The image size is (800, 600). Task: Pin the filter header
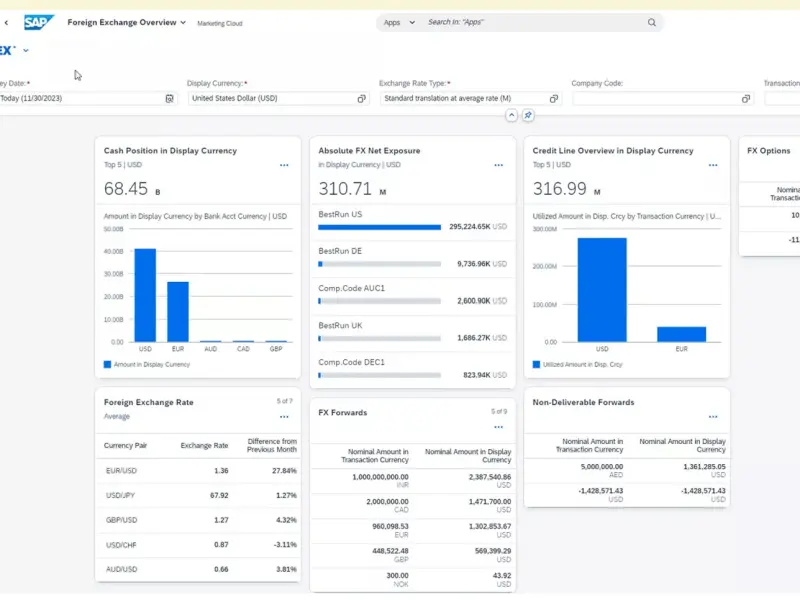(528, 116)
